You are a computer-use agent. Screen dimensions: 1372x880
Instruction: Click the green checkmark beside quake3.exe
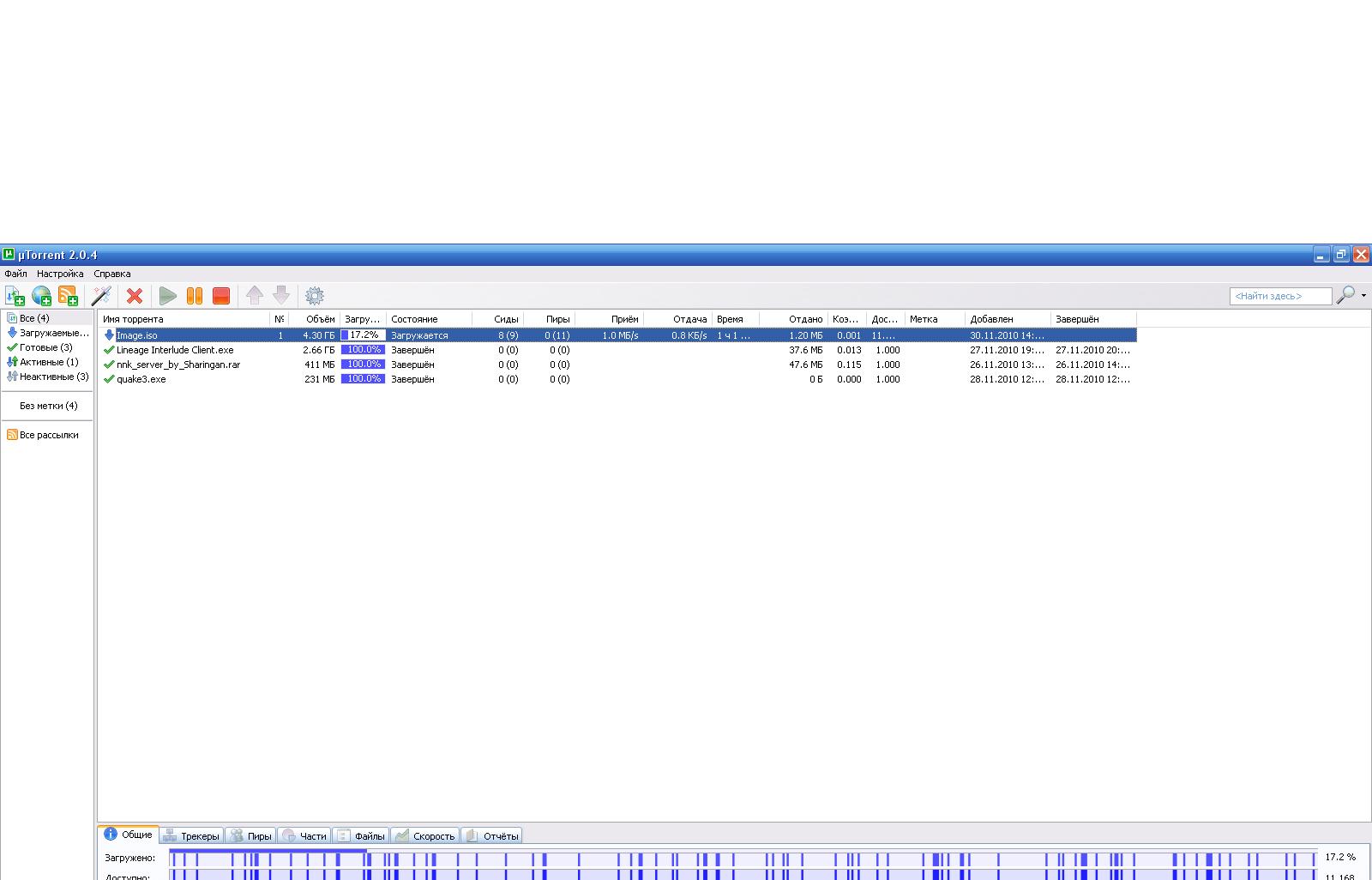click(109, 379)
